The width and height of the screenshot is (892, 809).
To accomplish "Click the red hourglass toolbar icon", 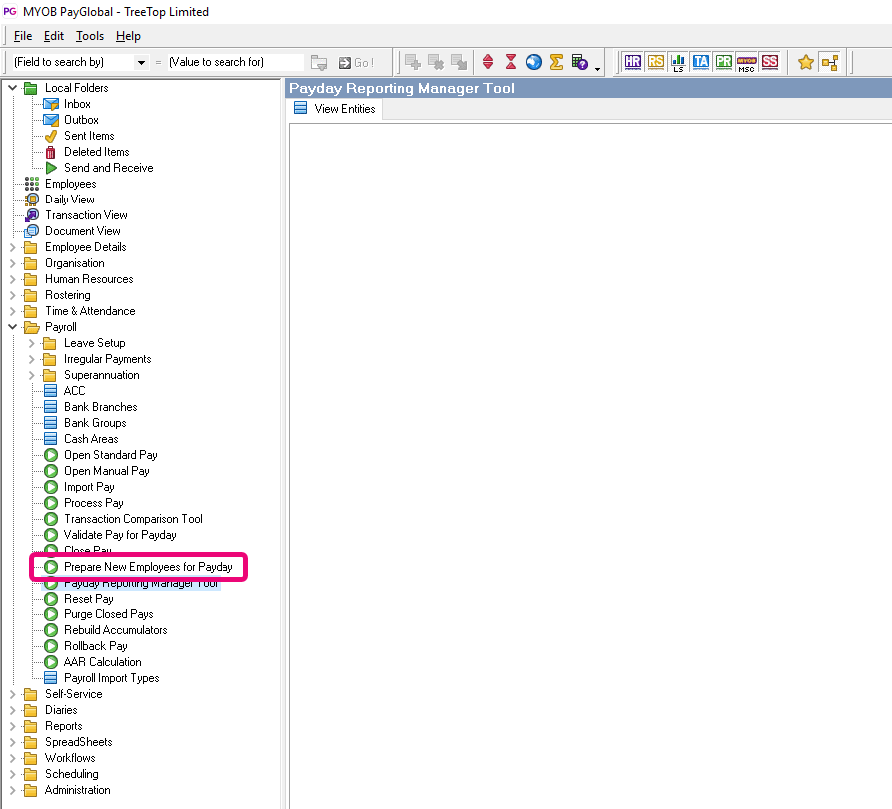I will 511,62.
